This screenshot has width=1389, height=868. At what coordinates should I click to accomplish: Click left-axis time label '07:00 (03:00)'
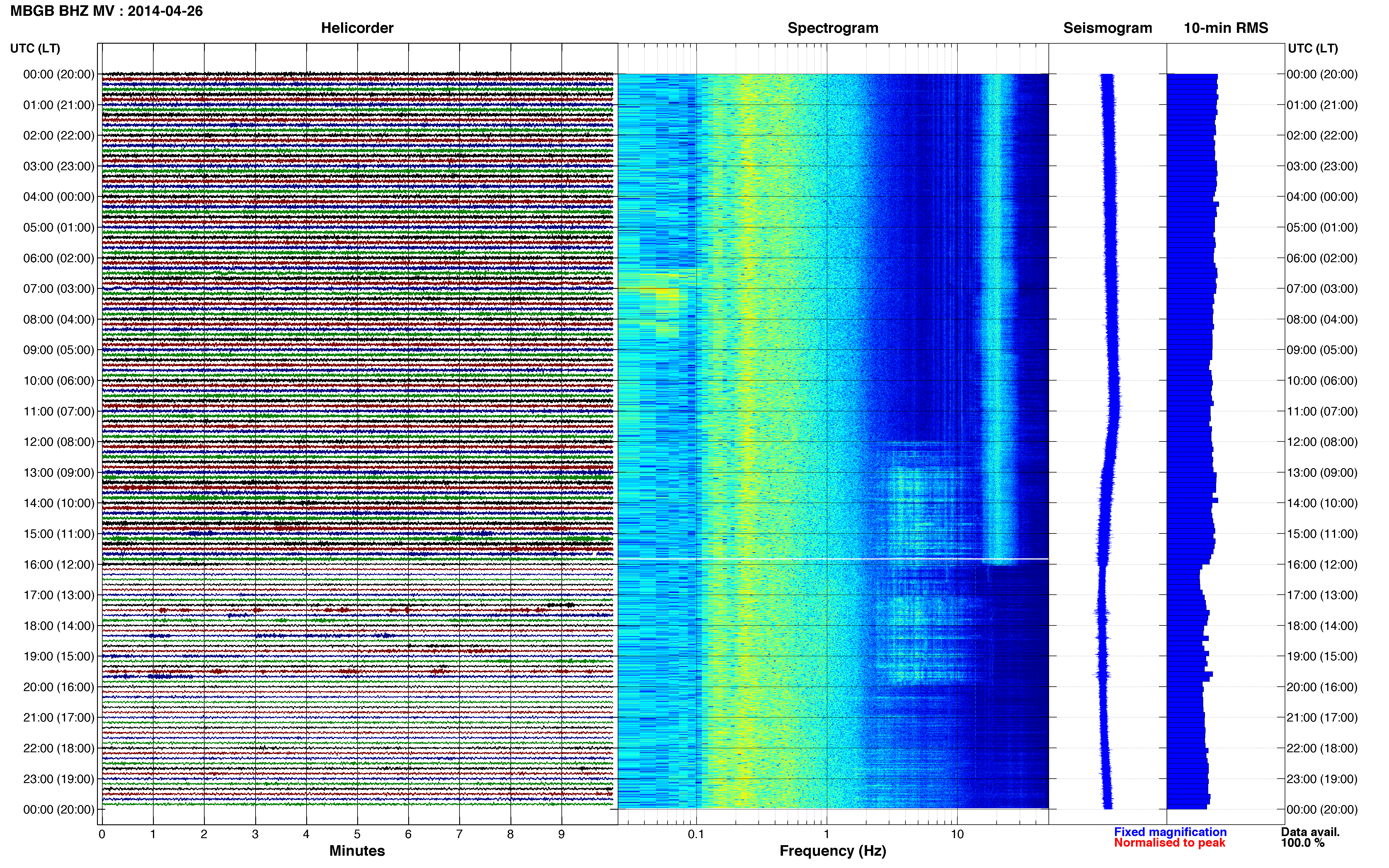[x=59, y=289]
